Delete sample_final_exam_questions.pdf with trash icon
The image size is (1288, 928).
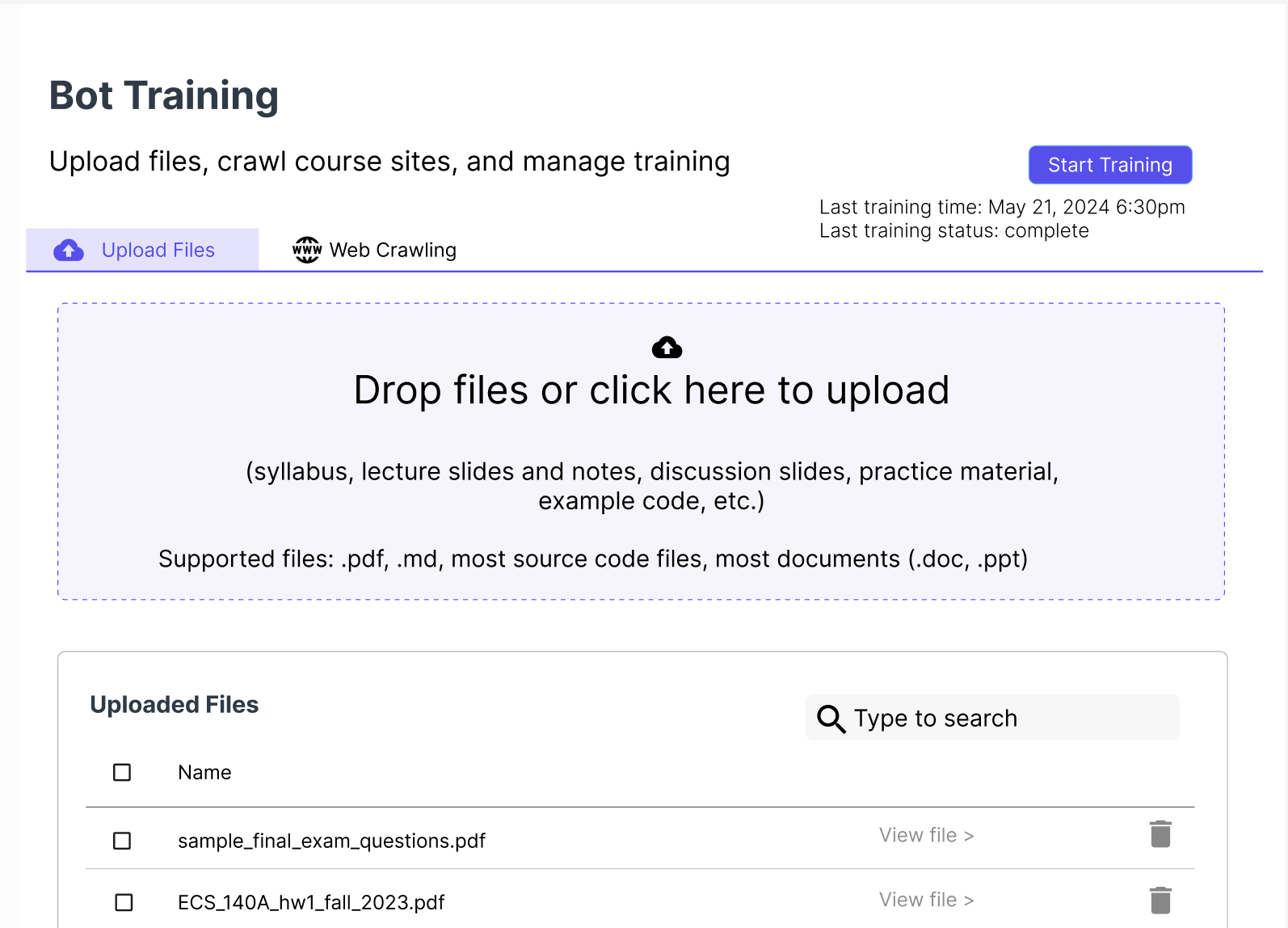pyautogui.click(x=1160, y=834)
